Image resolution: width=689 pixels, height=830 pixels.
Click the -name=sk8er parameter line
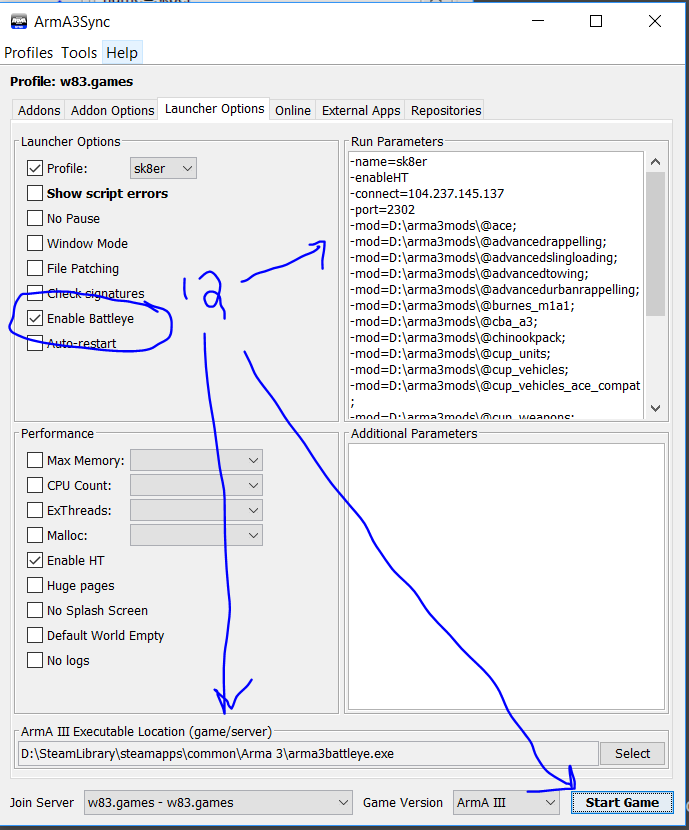click(x=388, y=161)
